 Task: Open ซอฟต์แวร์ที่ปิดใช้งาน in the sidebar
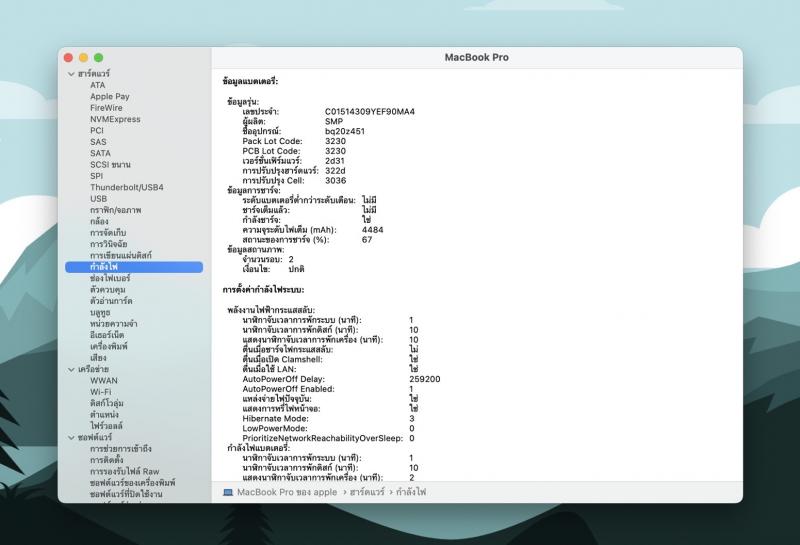[x=126, y=494]
